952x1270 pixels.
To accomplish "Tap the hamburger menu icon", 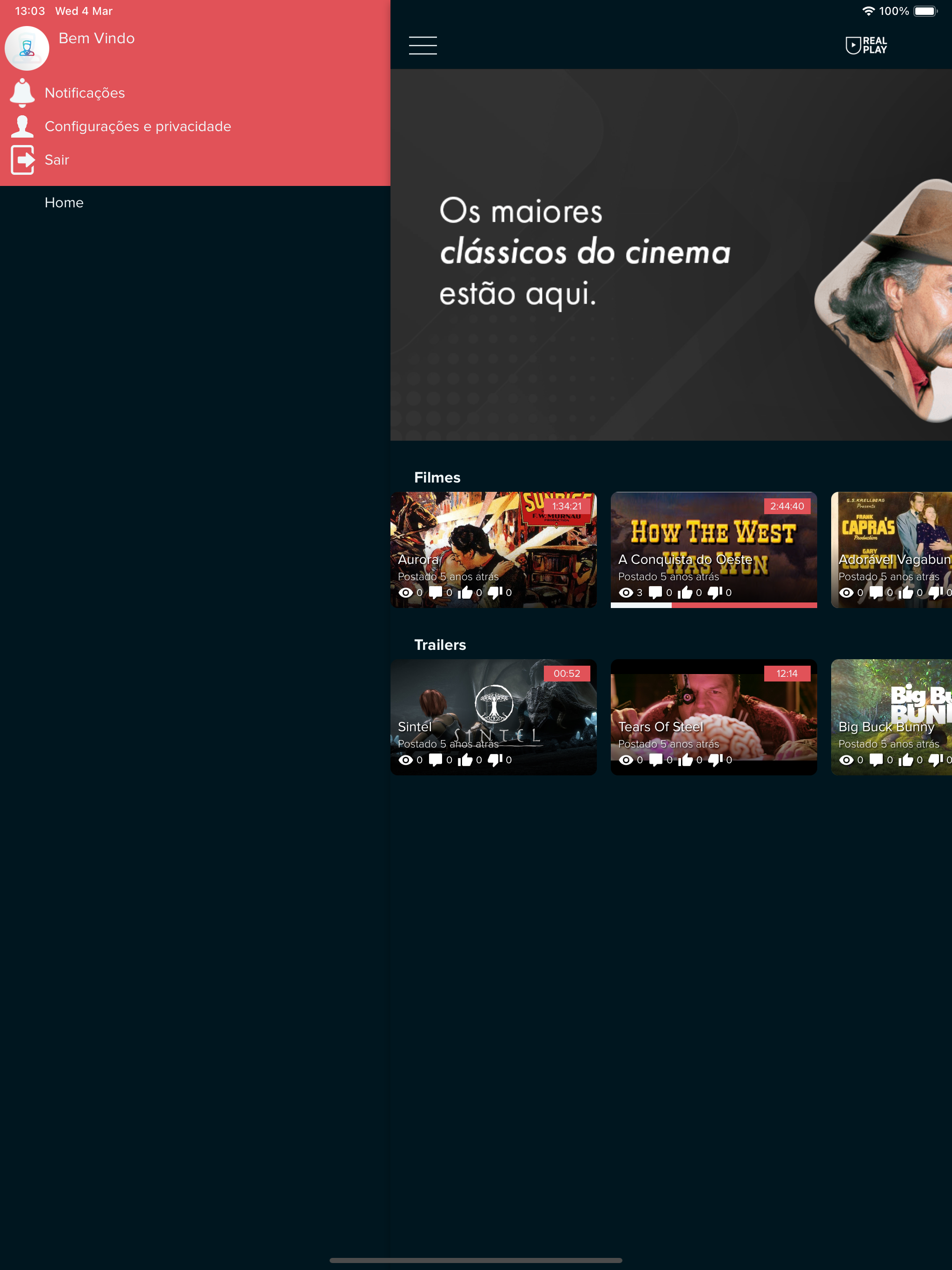I will 423,46.
